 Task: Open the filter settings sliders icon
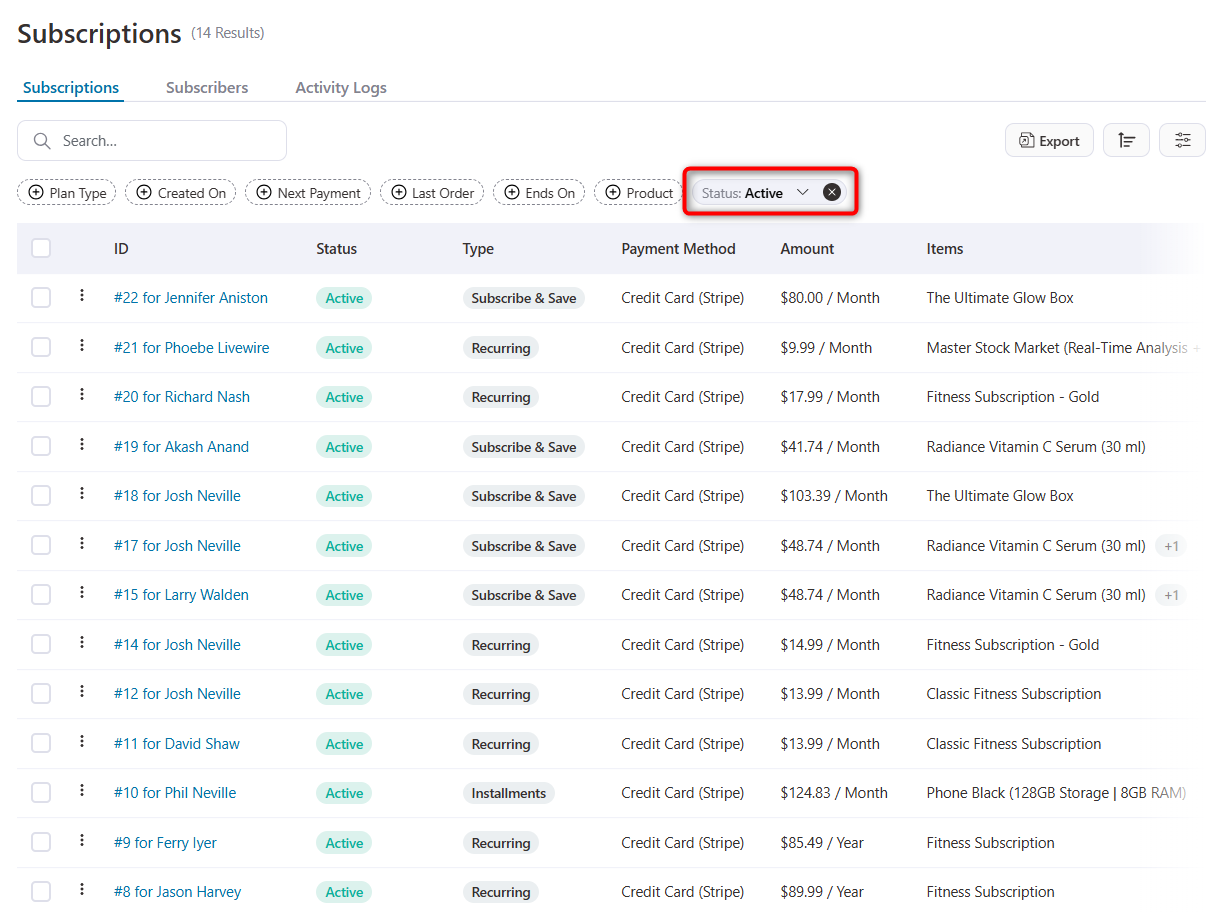click(x=1182, y=140)
